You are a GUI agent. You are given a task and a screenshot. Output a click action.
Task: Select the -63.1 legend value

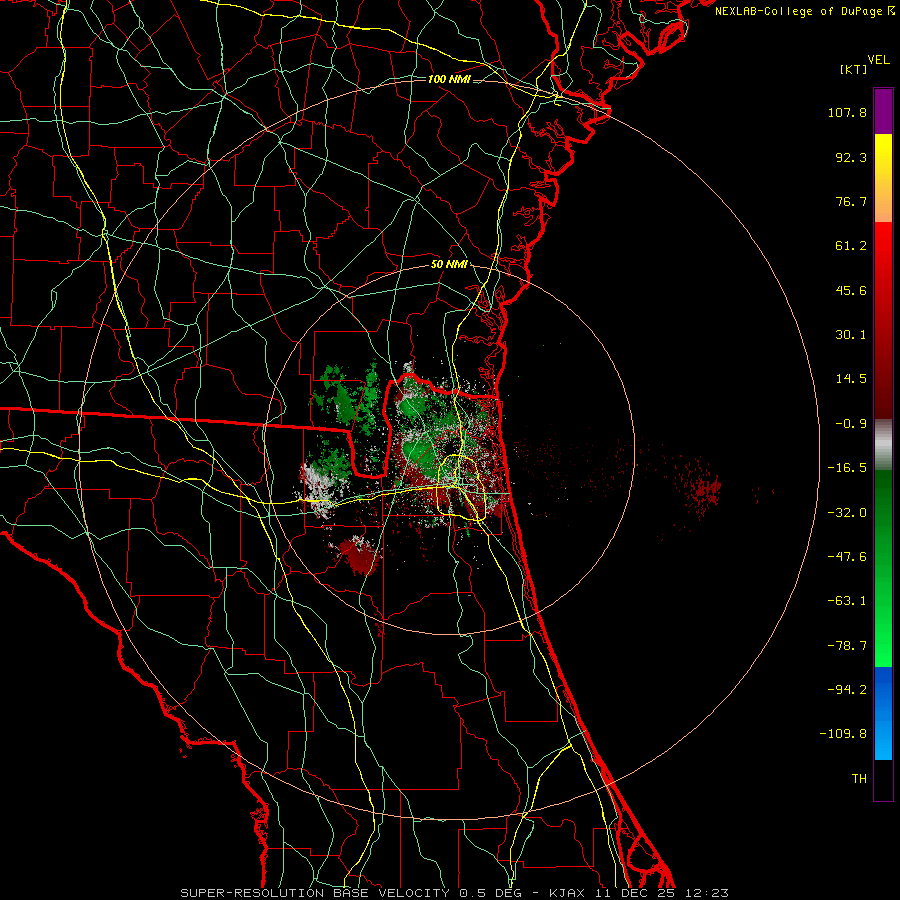tap(847, 601)
